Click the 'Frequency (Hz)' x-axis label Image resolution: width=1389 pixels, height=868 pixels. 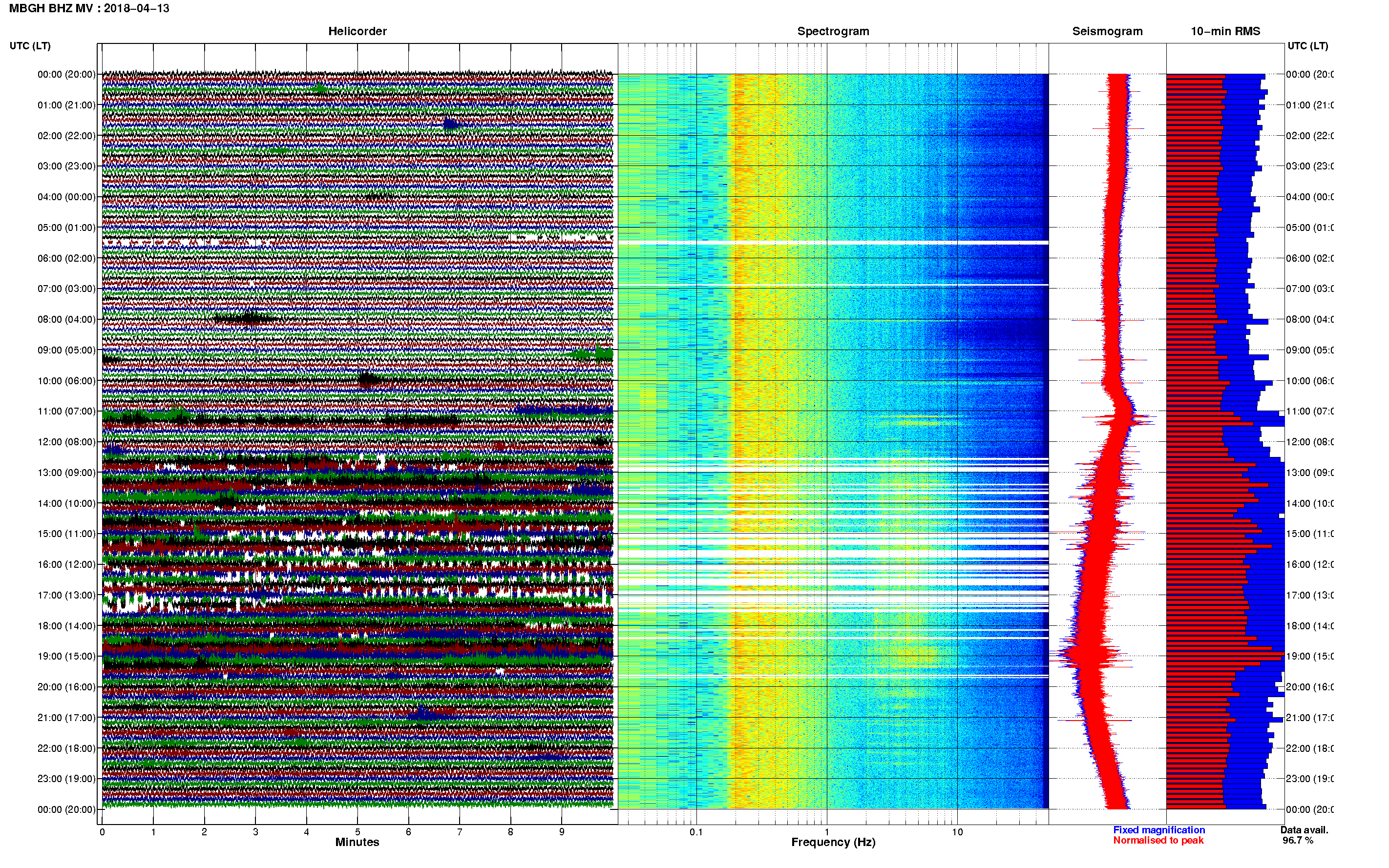pyautogui.click(x=833, y=842)
